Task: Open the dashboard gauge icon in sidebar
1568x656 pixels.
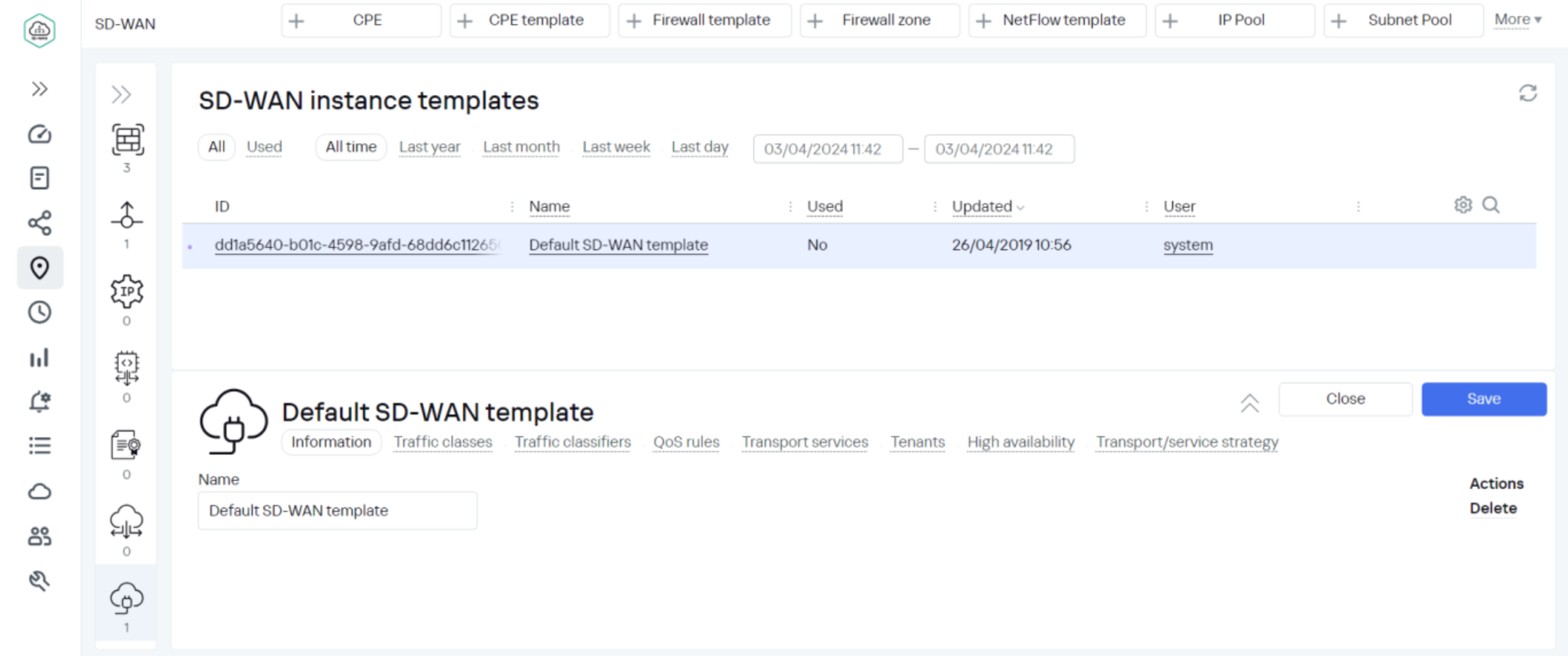Action: pyautogui.click(x=40, y=135)
